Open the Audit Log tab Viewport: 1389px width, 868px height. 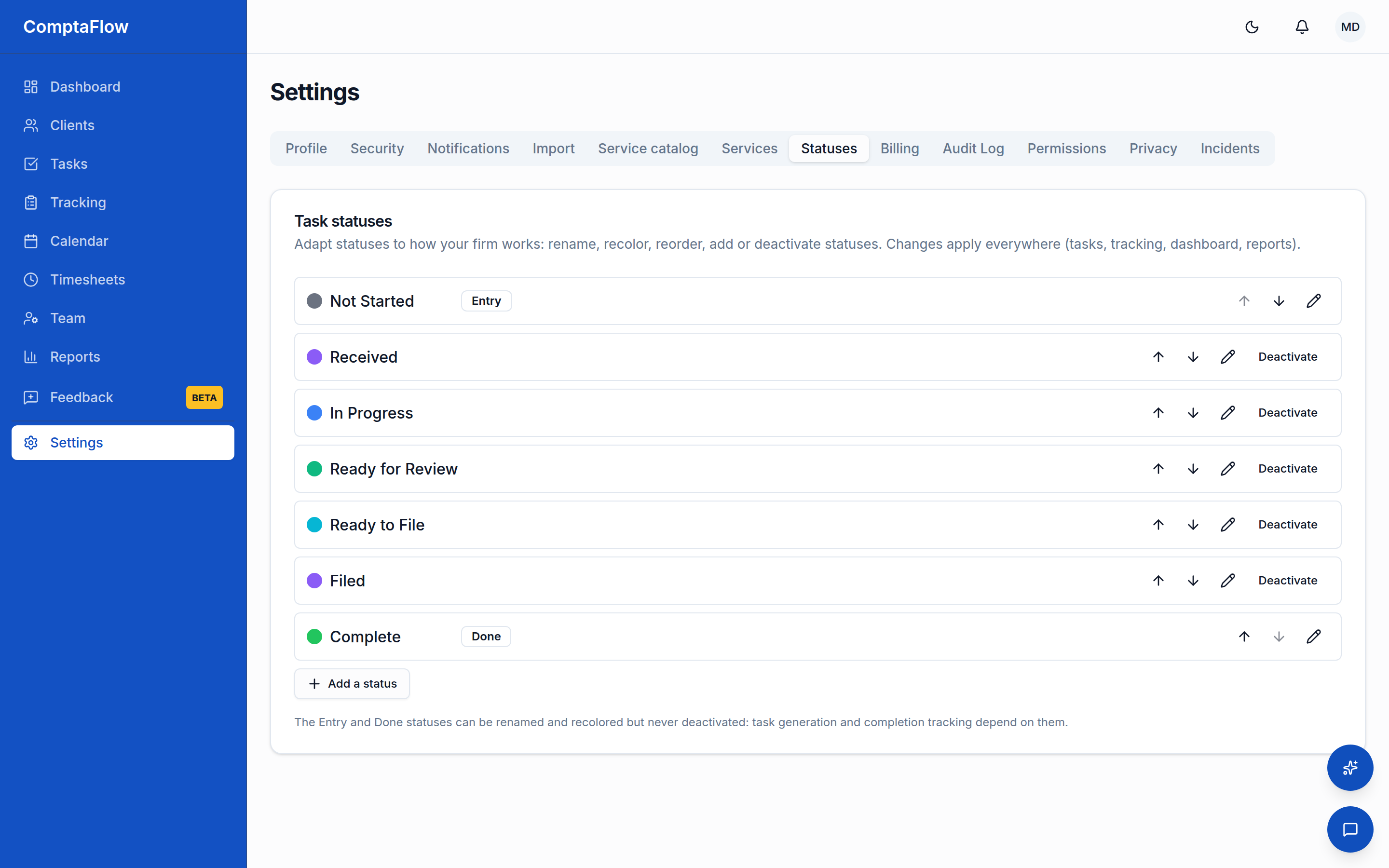click(x=973, y=149)
